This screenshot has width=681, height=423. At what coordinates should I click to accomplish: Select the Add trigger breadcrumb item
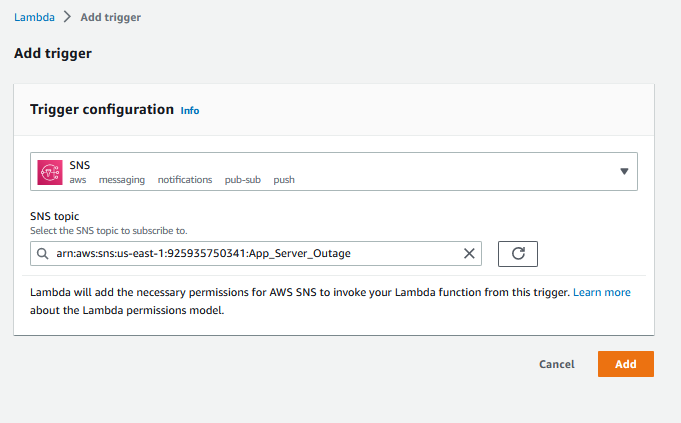[110, 18]
